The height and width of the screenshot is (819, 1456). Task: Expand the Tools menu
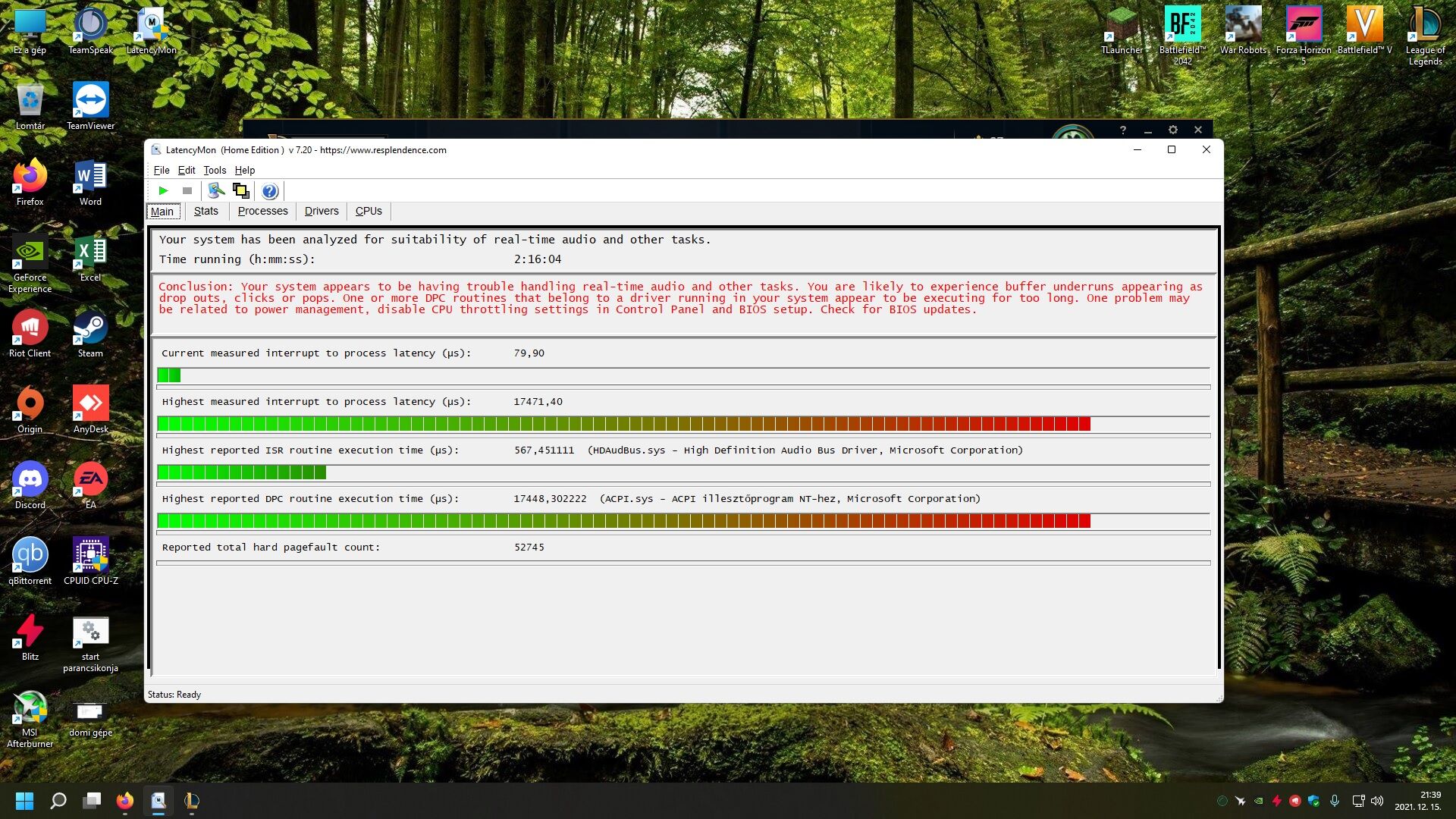click(x=215, y=171)
